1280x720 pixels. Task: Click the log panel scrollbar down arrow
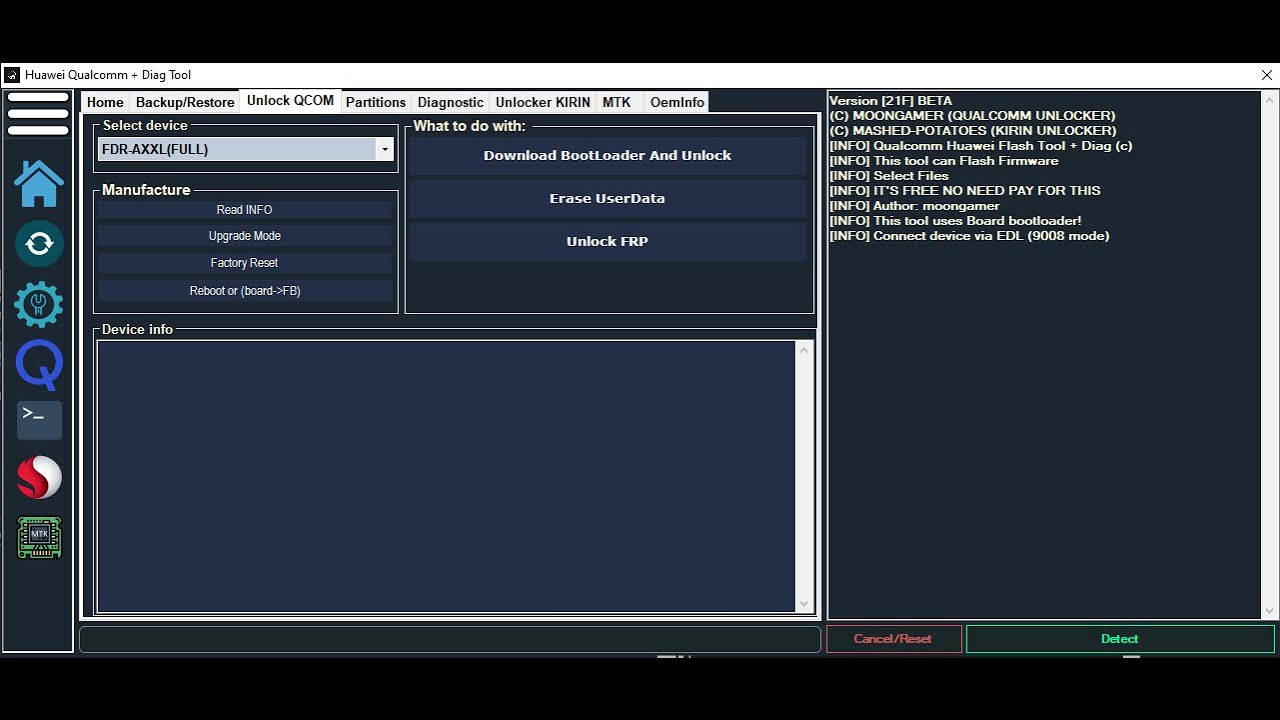click(1271, 611)
